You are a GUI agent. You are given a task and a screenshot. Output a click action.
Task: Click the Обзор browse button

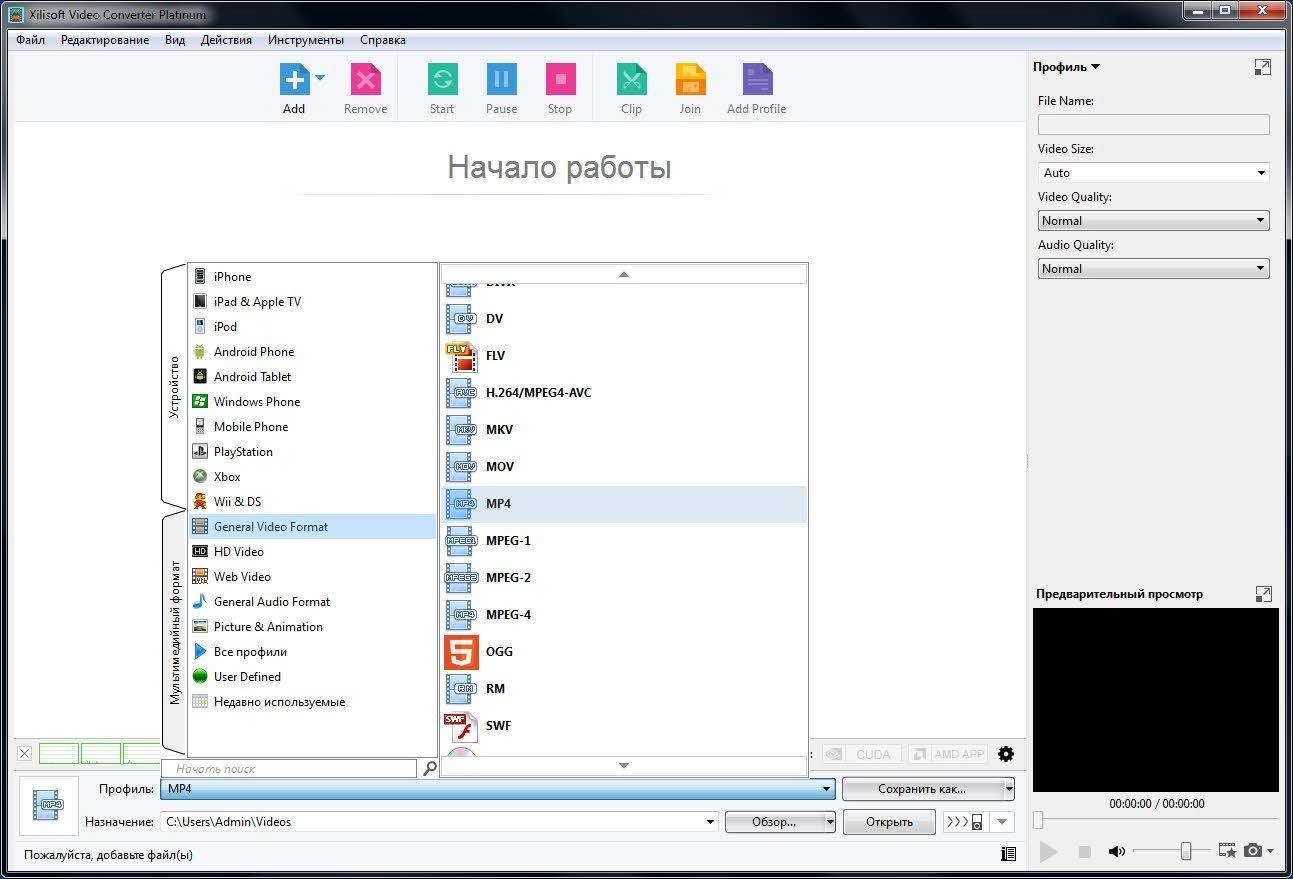coord(774,822)
